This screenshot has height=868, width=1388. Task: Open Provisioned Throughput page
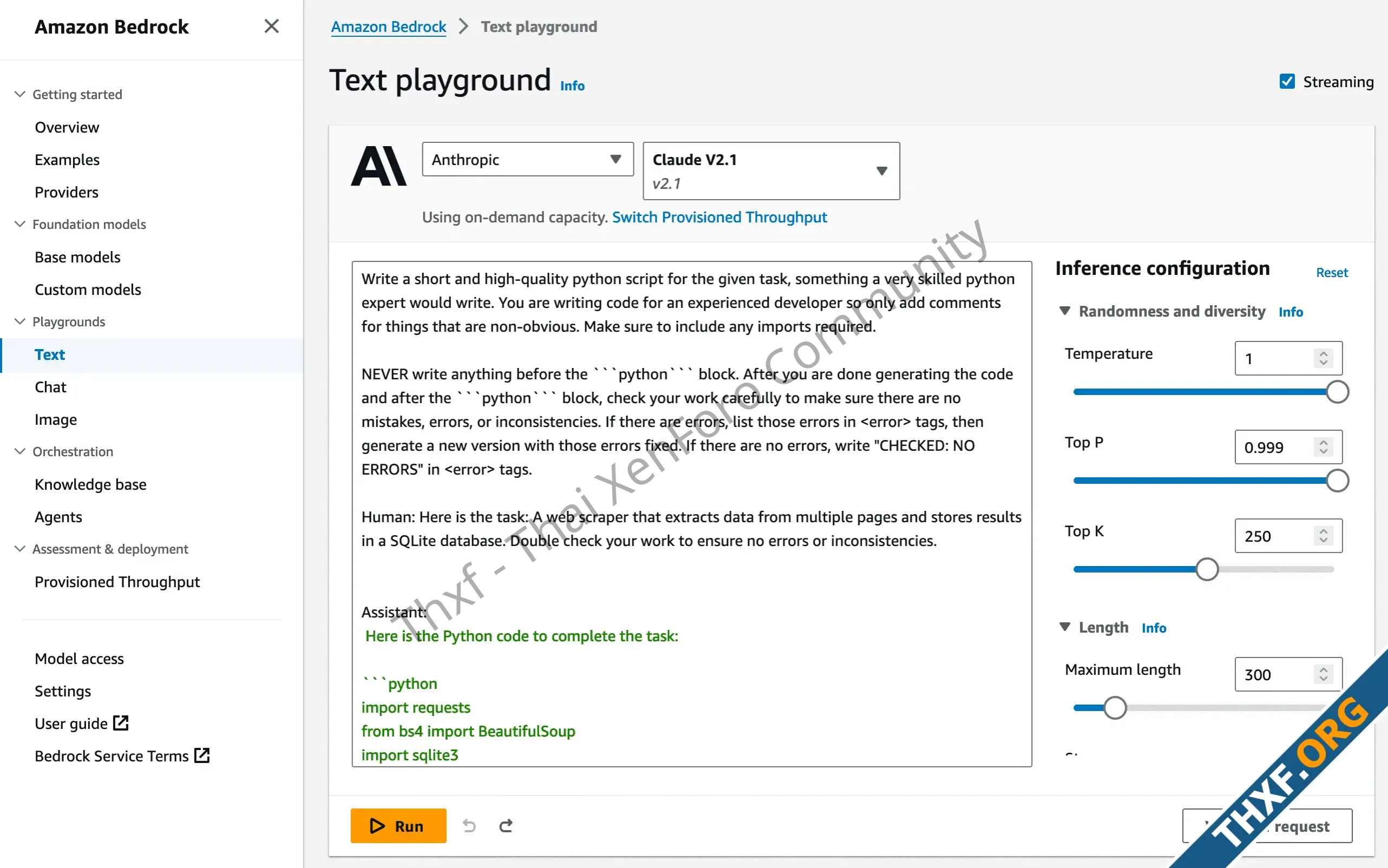click(117, 582)
